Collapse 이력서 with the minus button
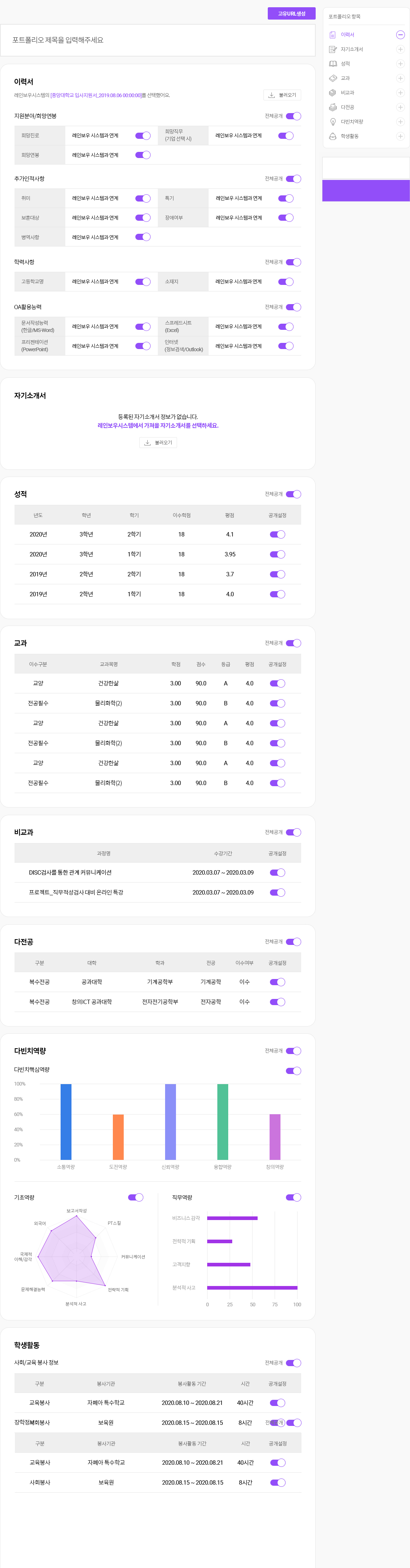The image size is (410, 1568). [x=400, y=35]
